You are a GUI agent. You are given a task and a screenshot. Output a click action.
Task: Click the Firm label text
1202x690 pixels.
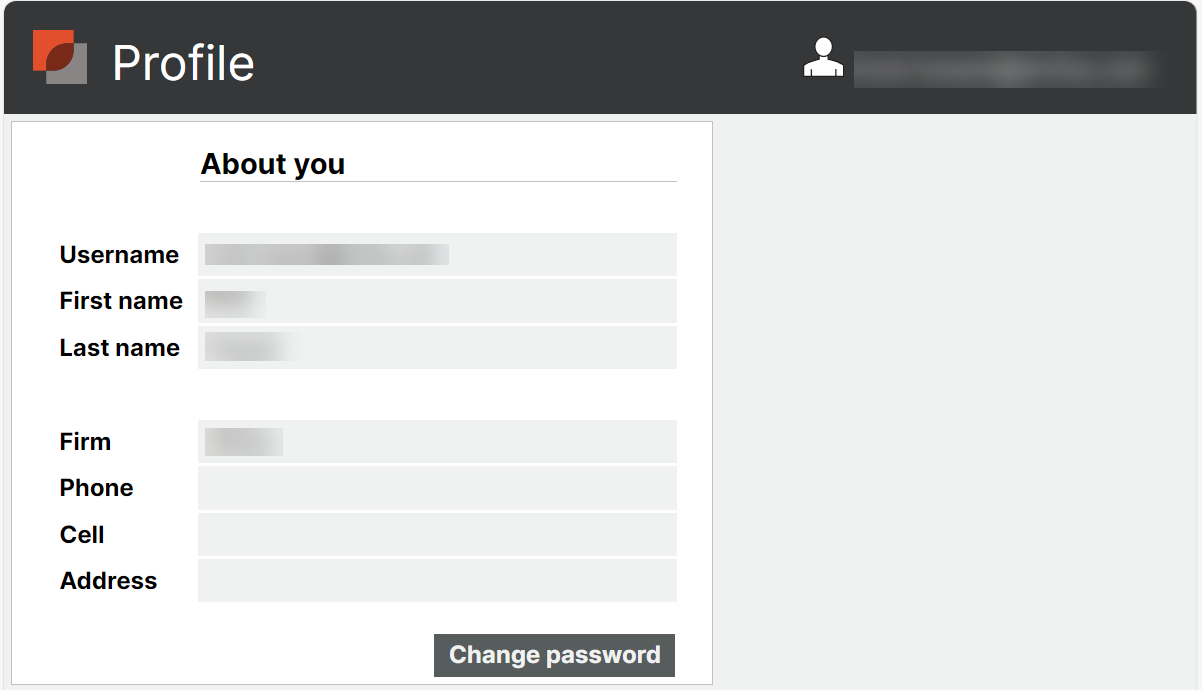[x=85, y=442]
